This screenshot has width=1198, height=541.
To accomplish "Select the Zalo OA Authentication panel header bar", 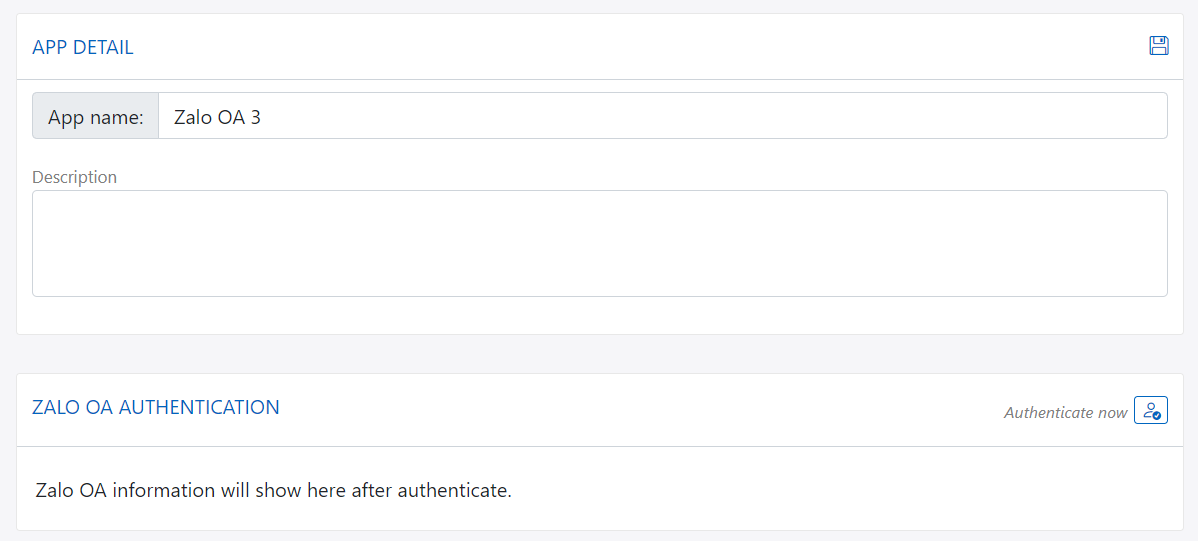I will [600, 409].
